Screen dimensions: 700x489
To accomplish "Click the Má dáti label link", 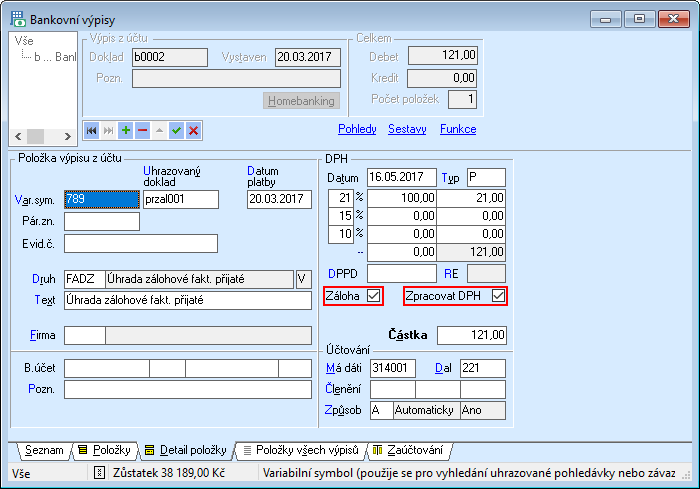I will (x=344, y=368).
